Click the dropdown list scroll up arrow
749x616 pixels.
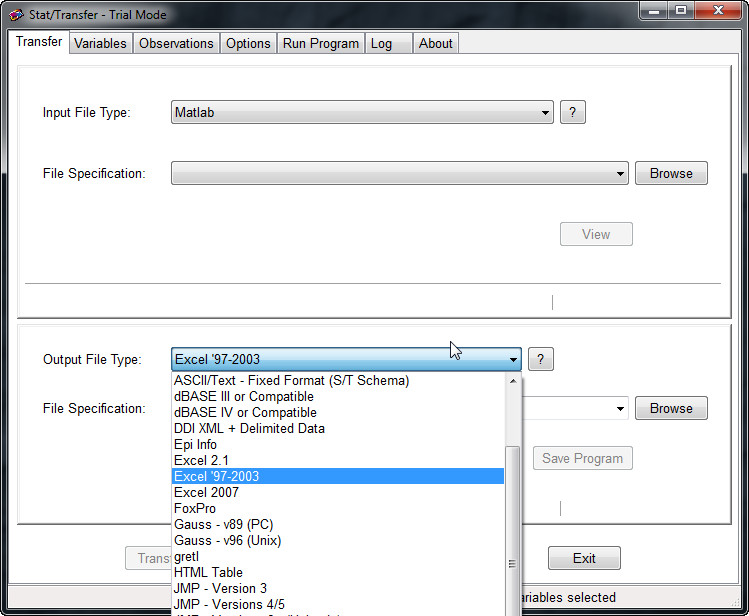click(x=513, y=381)
